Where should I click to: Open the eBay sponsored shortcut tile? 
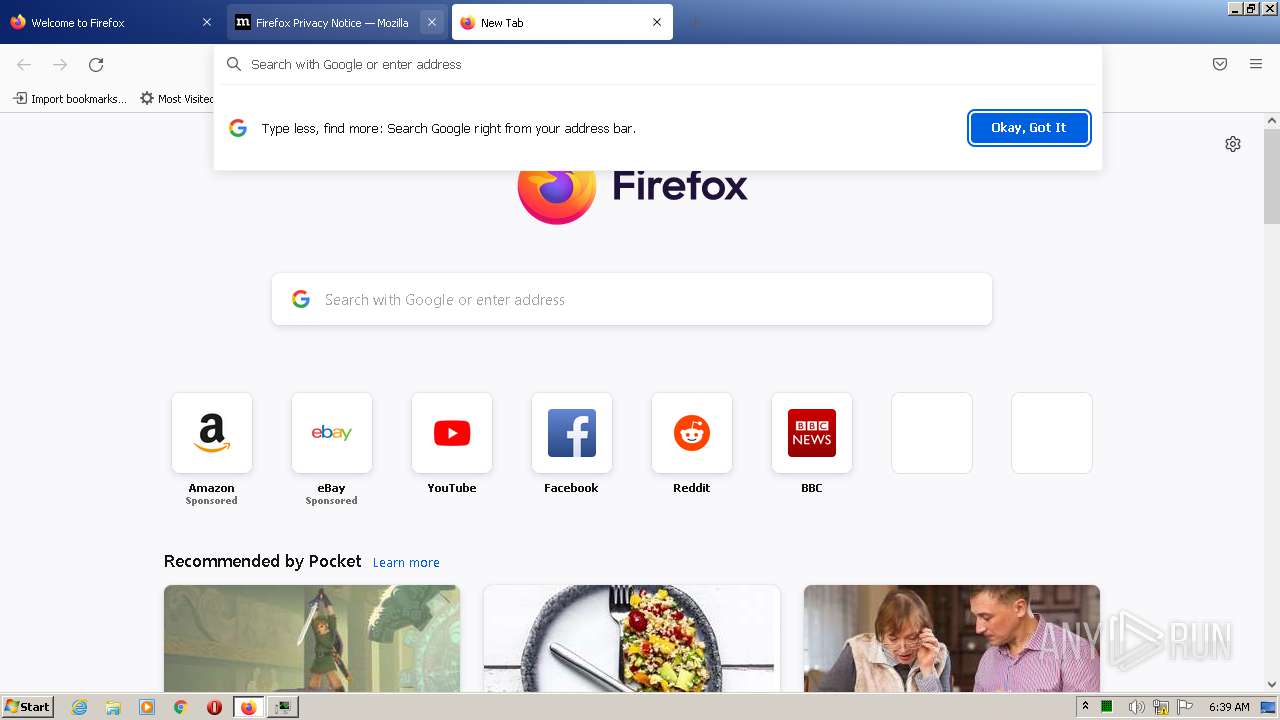click(332, 433)
